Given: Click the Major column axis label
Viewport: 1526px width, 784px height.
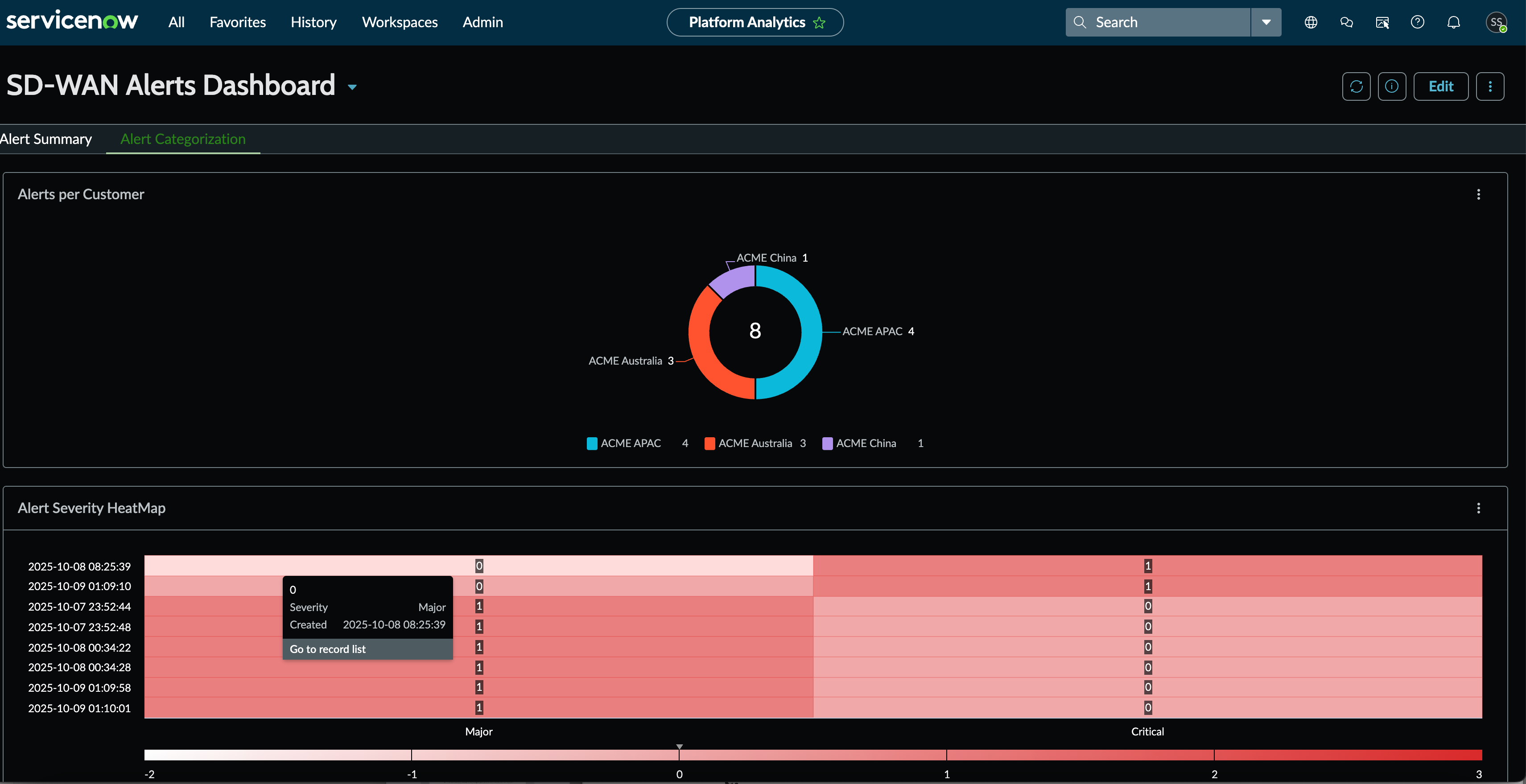Looking at the screenshot, I should tap(478, 732).
